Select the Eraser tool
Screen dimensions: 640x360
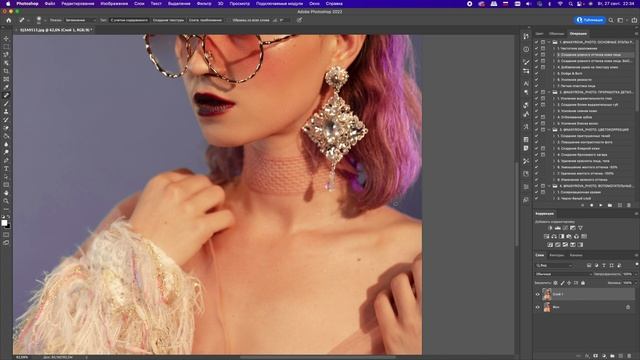coord(6,128)
